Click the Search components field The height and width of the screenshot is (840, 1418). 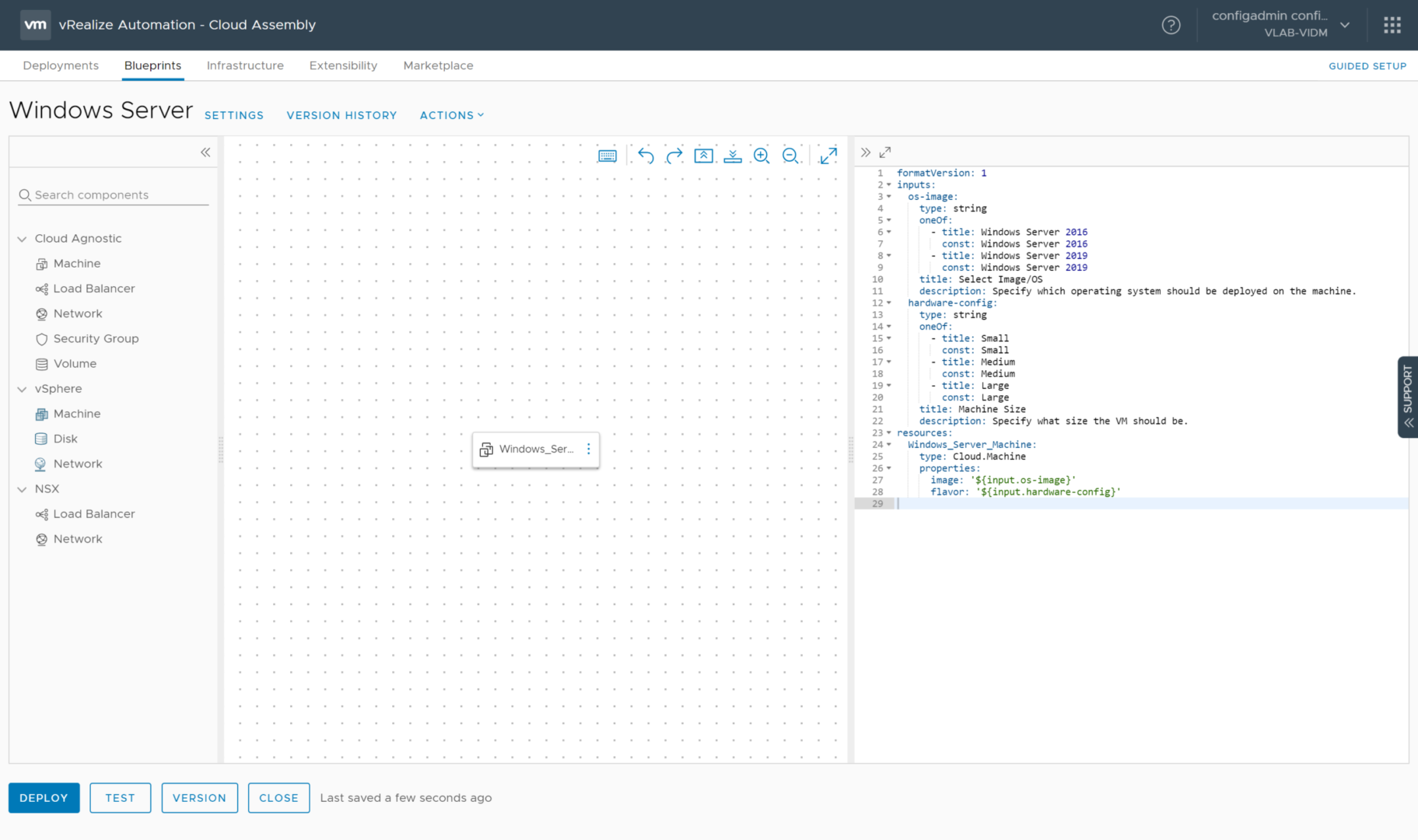117,195
